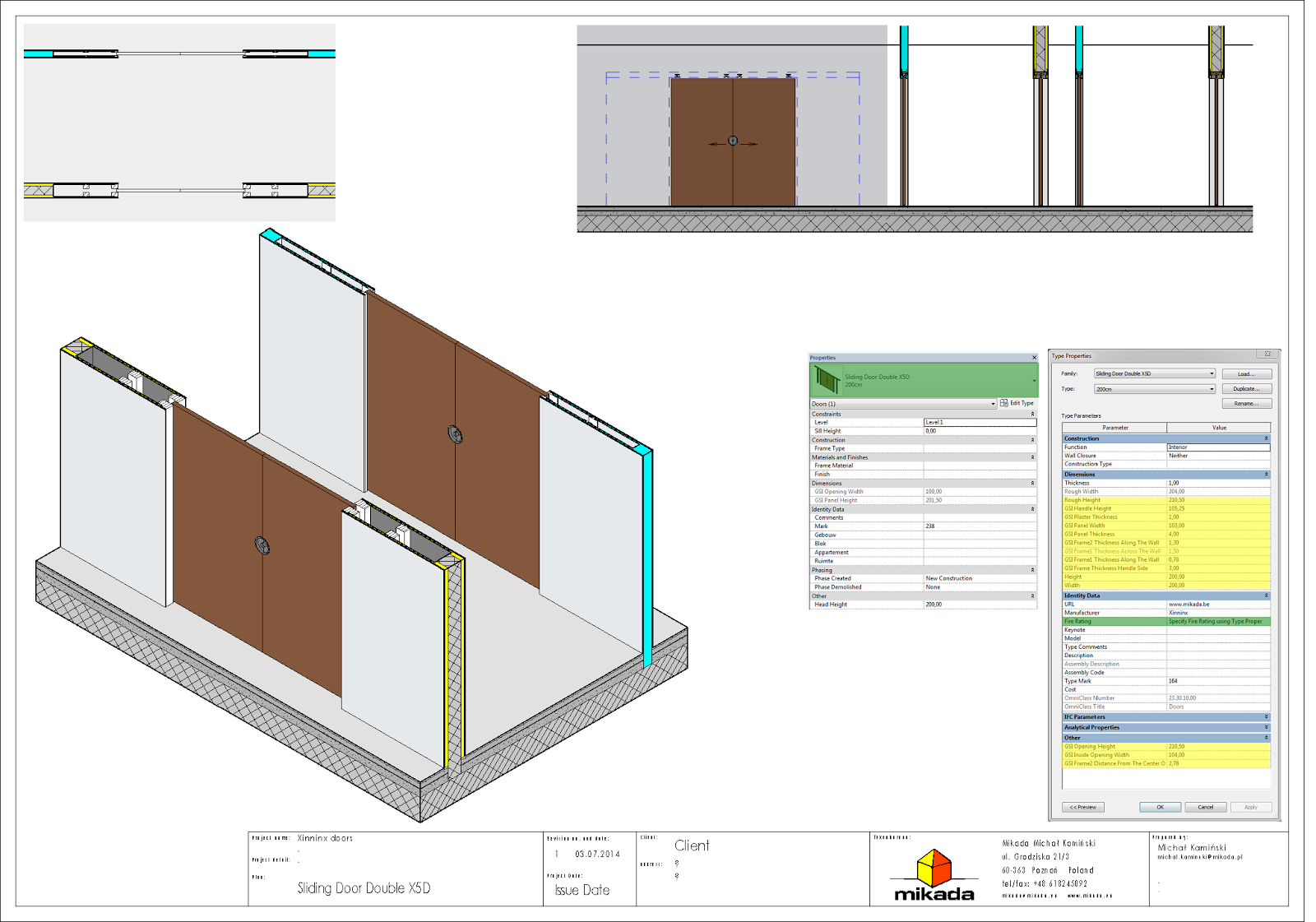Confirm changes with the OK button
The width and height of the screenshot is (1316, 922).
[x=1161, y=807]
